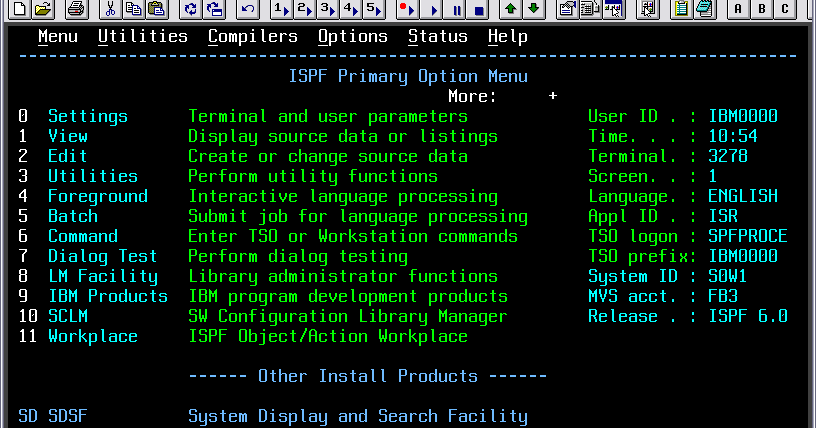The width and height of the screenshot is (816, 428).
Task: Click the keypad with mouse icon
Action: click(x=590, y=8)
